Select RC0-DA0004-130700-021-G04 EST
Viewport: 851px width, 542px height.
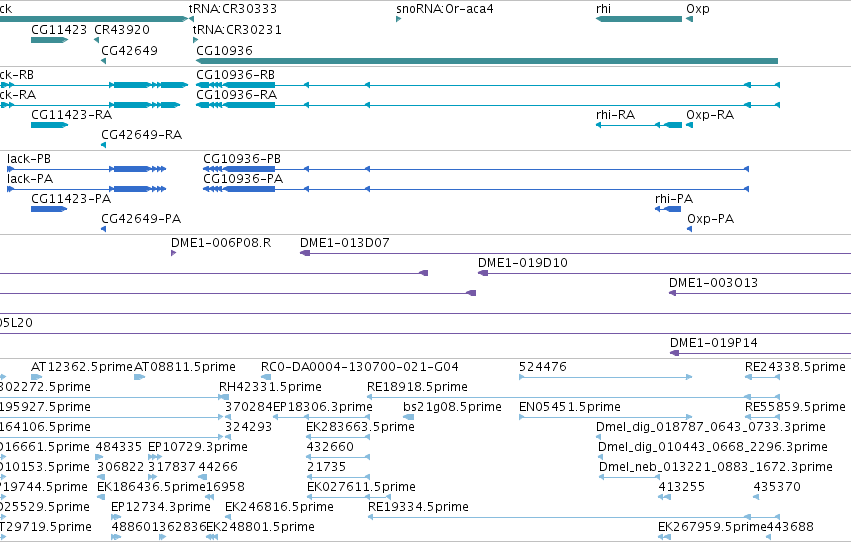point(266,377)
